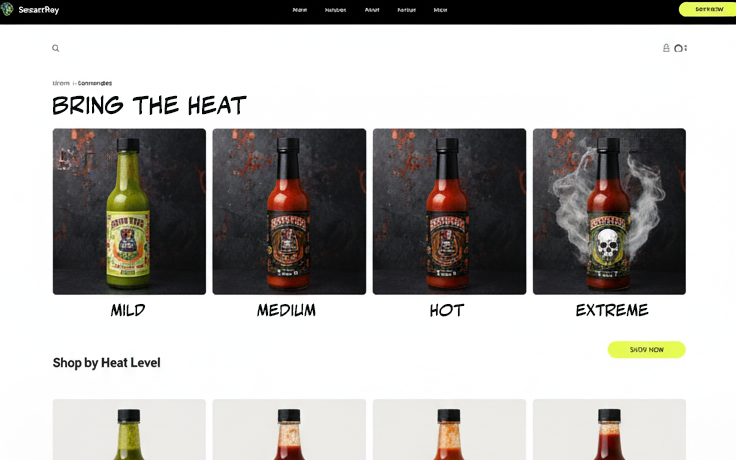
Task: Open the Hot sauce bottle image
Action: pos(449,212)
